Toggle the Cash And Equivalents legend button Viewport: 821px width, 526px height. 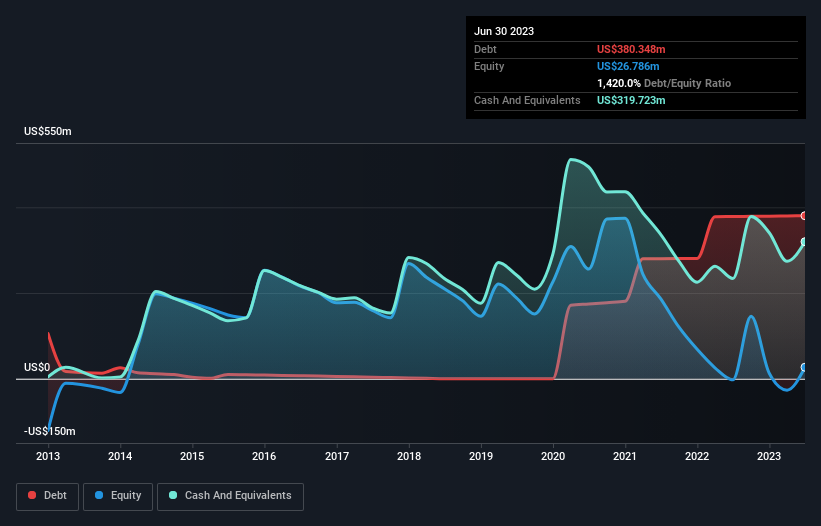tap(230, 496)
